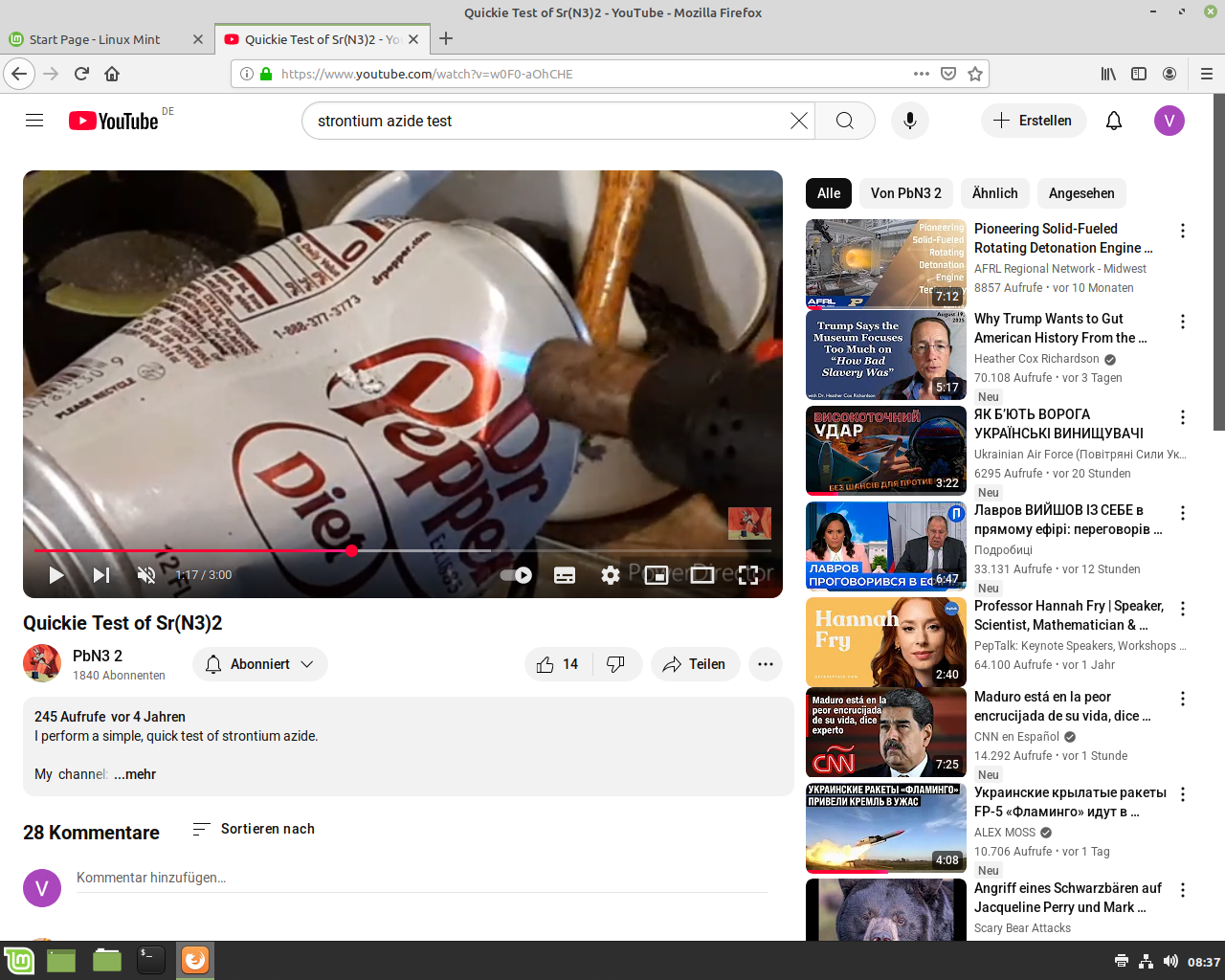Reload the page in Firefox
The height and width of the screenshot is (980, 1225).
point(81,74)
